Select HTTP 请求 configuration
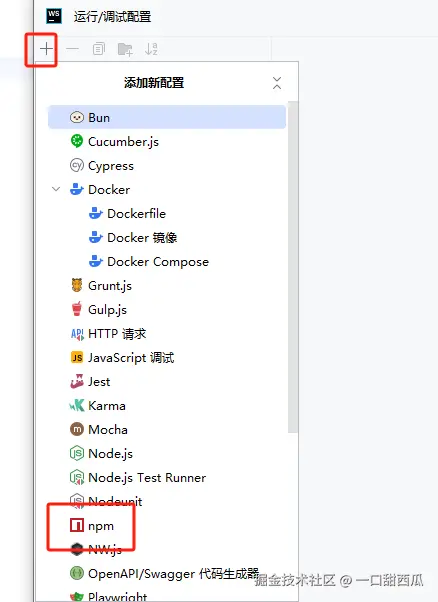The image size is (438, 602). tap(167, 334)
